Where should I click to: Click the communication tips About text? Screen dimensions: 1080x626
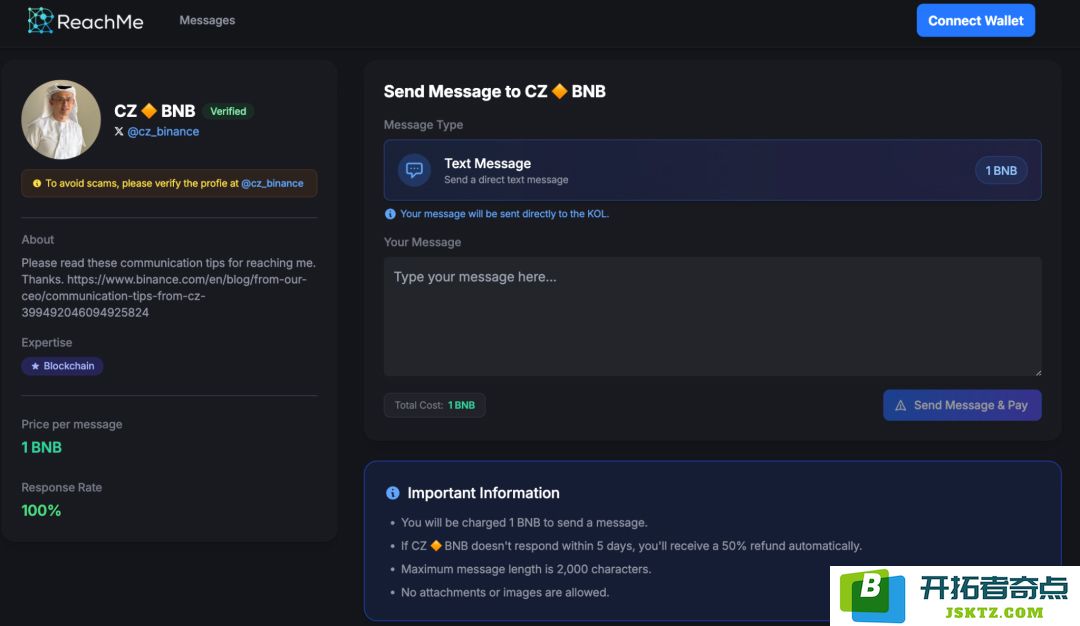point(169,287)
